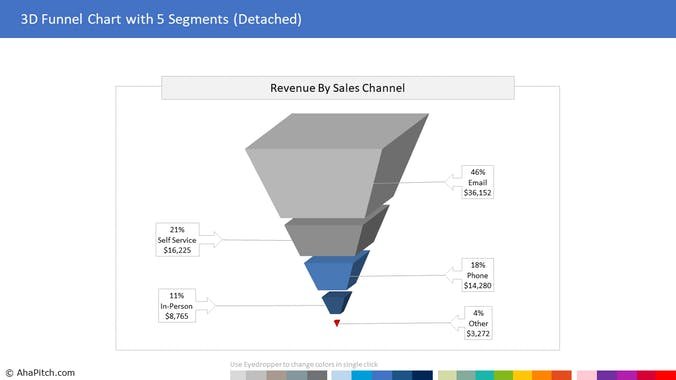The height and width of the screenshot is (380, 676).
Task: Select the tiny red Other funnel segment
Action: 337,323
